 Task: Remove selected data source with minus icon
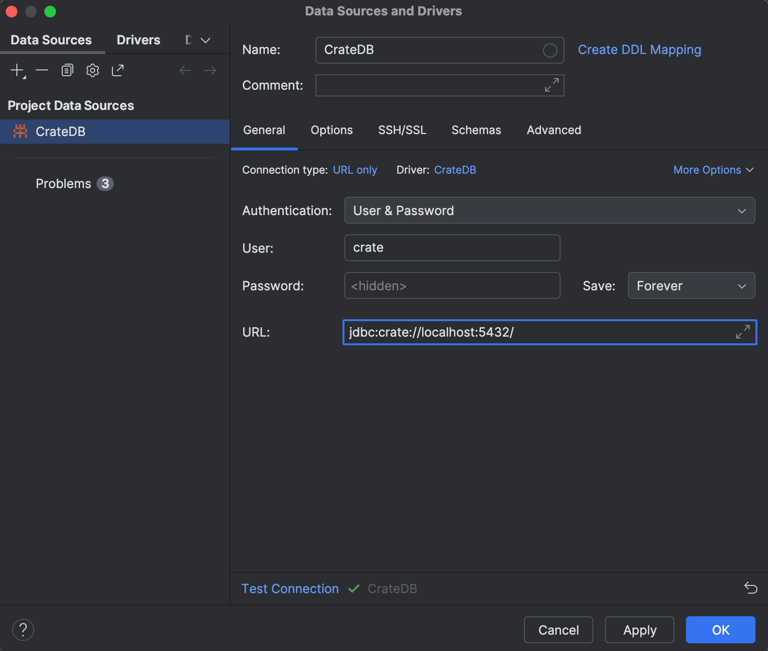click(42, 71)
